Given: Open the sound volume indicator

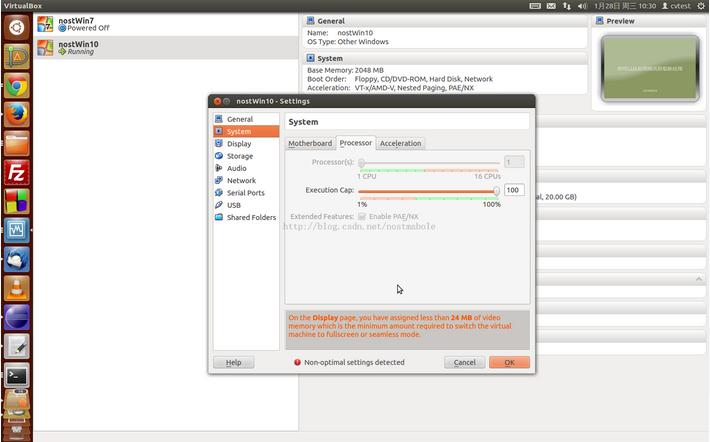Looking at the screenshot, I should pos(582,6).
